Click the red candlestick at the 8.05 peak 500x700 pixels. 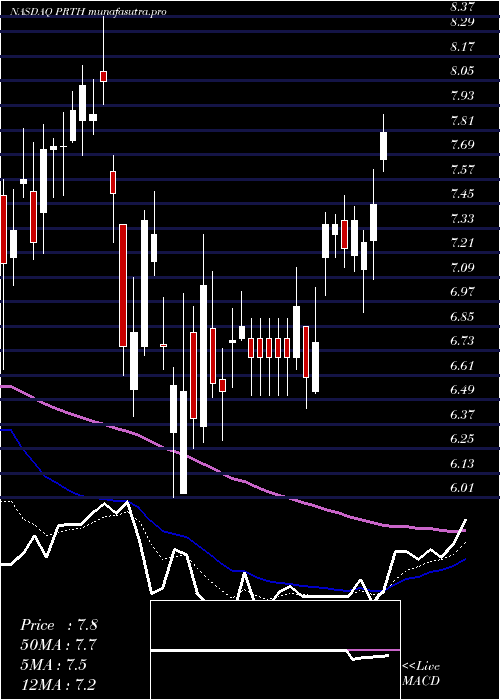(104, 76)
